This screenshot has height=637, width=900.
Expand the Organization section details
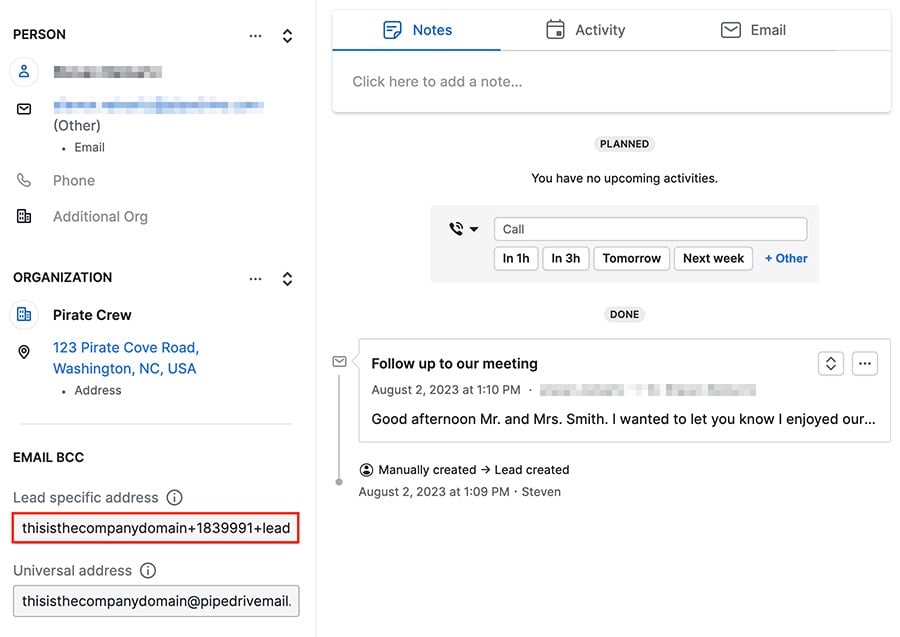click(287, 279)
